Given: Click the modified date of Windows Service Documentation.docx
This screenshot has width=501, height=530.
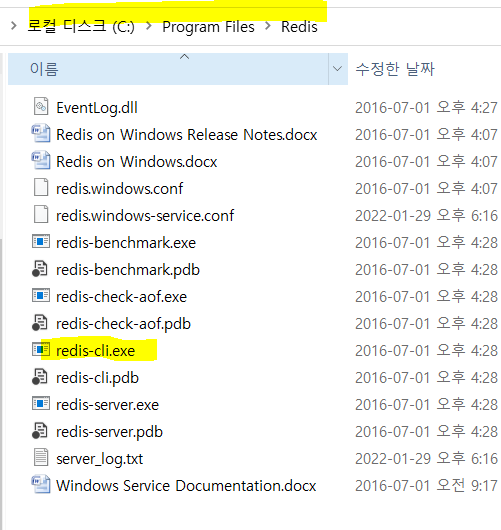Looking at the screenshot, I should point(426,486).
